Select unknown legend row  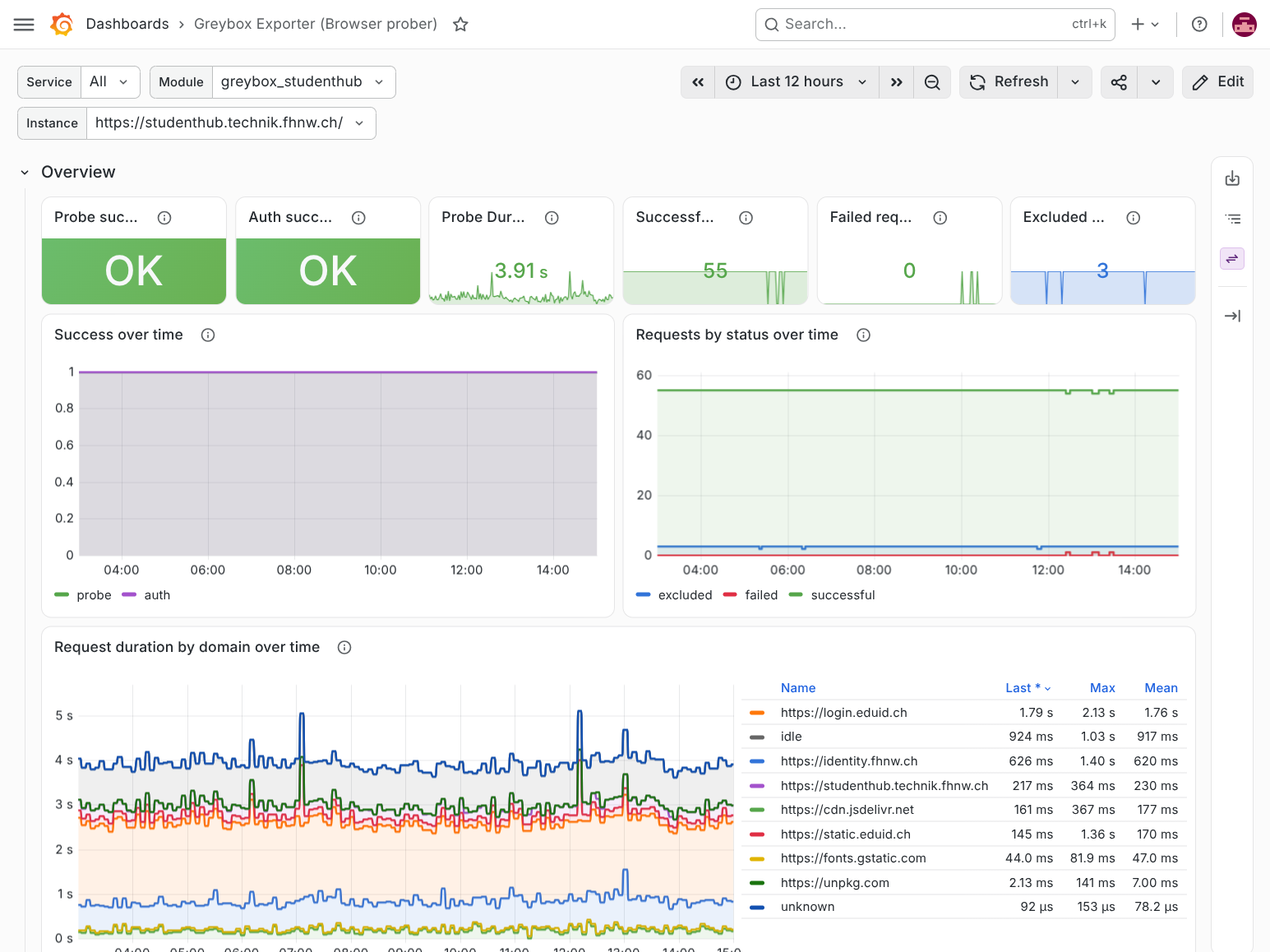click(964, 907)
